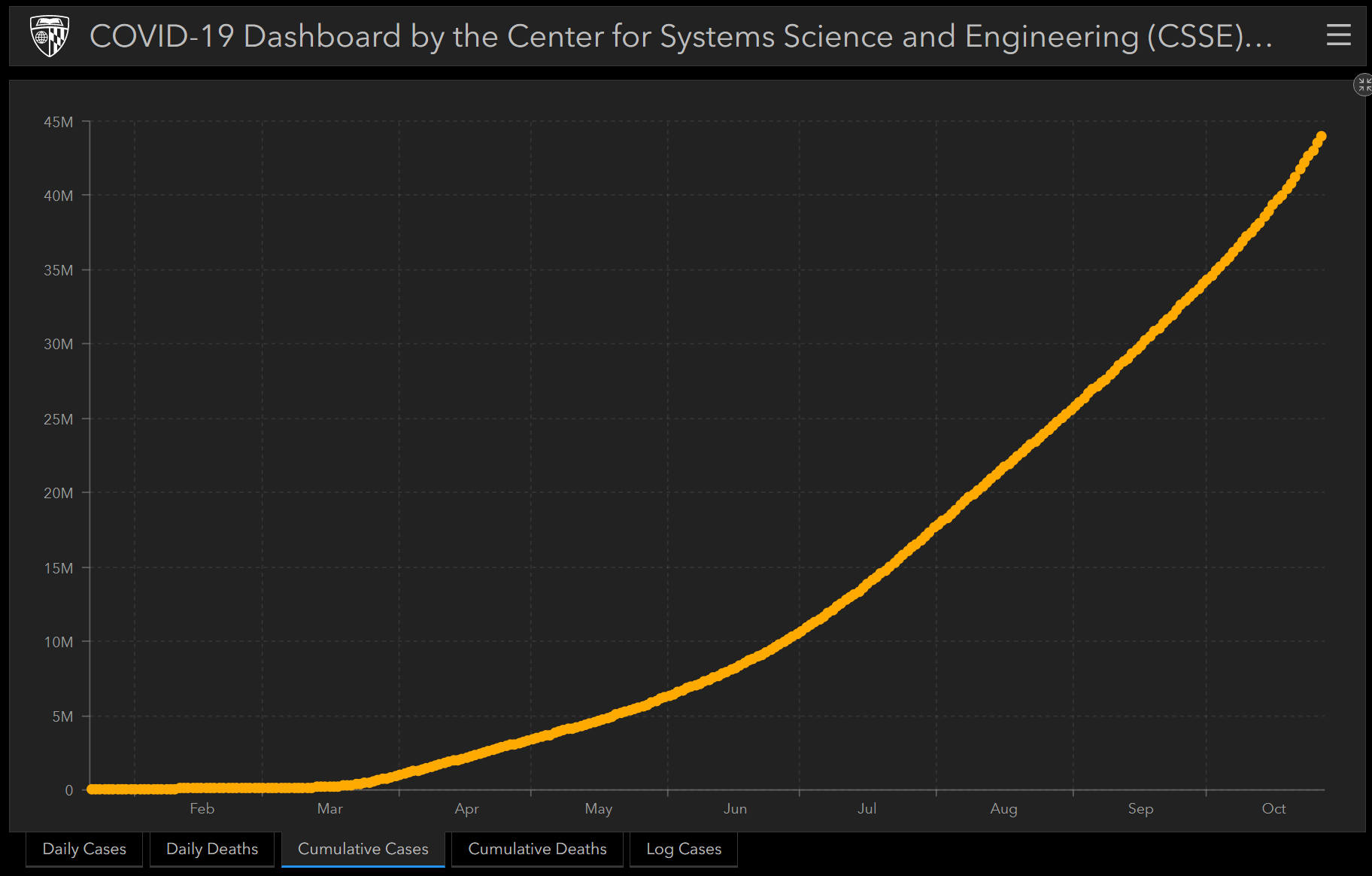Click the 0 label on y-axis
This screenshot has height=876, width=1372.
point(68,790)
